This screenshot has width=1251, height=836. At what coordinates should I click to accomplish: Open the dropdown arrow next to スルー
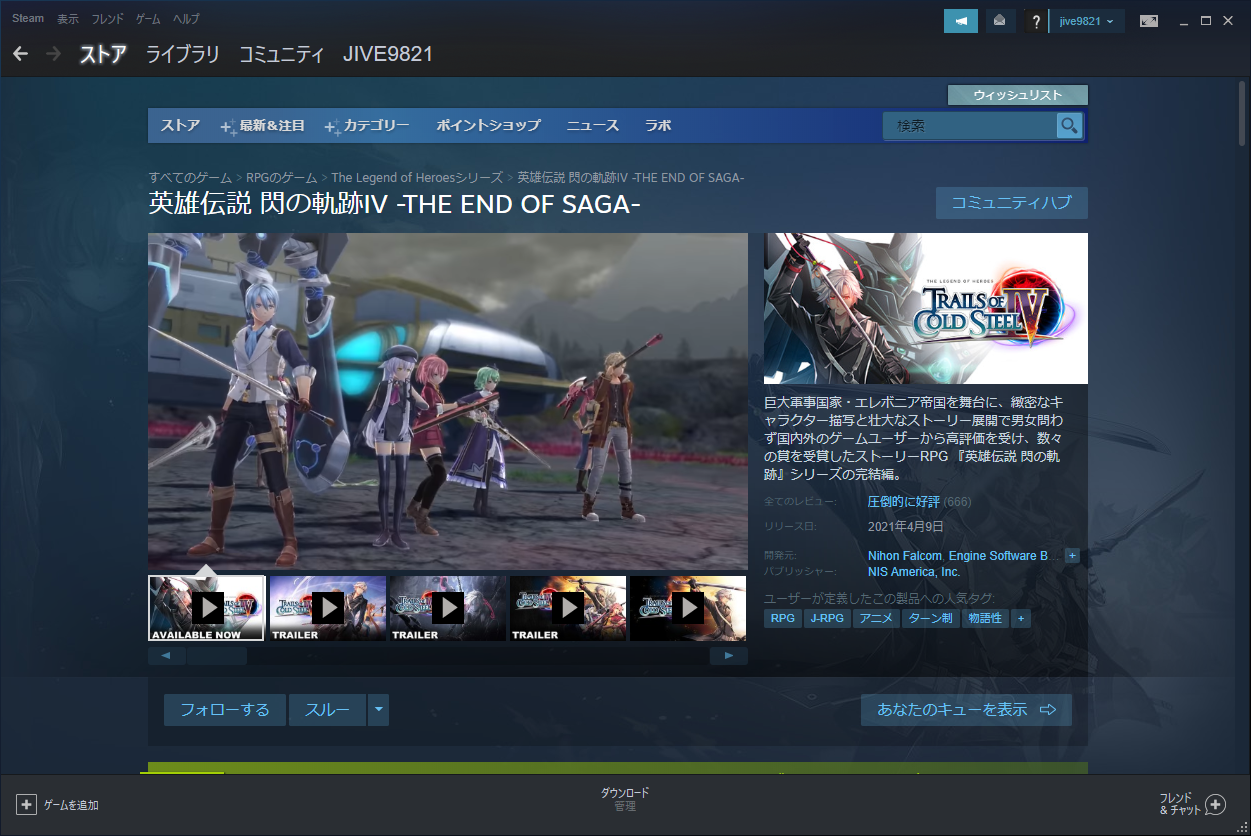pyautogui.click(x=378, y=710)
